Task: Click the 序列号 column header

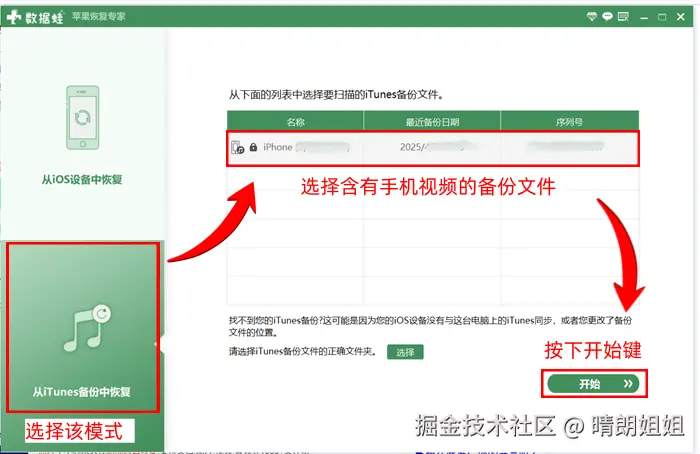Action: tap(570, 121)
